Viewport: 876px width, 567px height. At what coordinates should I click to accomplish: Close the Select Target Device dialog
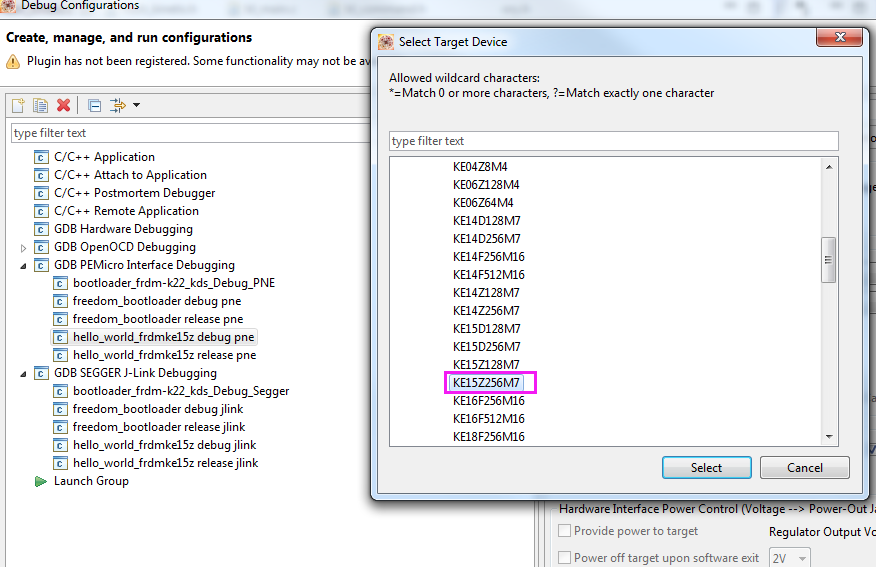[839, 37]
